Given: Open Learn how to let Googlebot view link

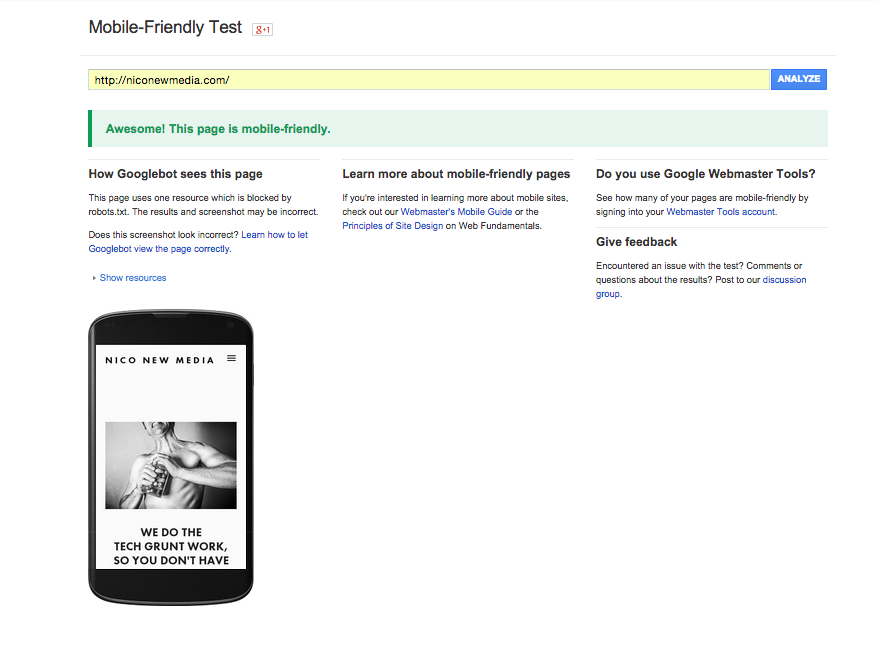Looking at the screenshot, I should pyautogui.click(x=199, y=242).
